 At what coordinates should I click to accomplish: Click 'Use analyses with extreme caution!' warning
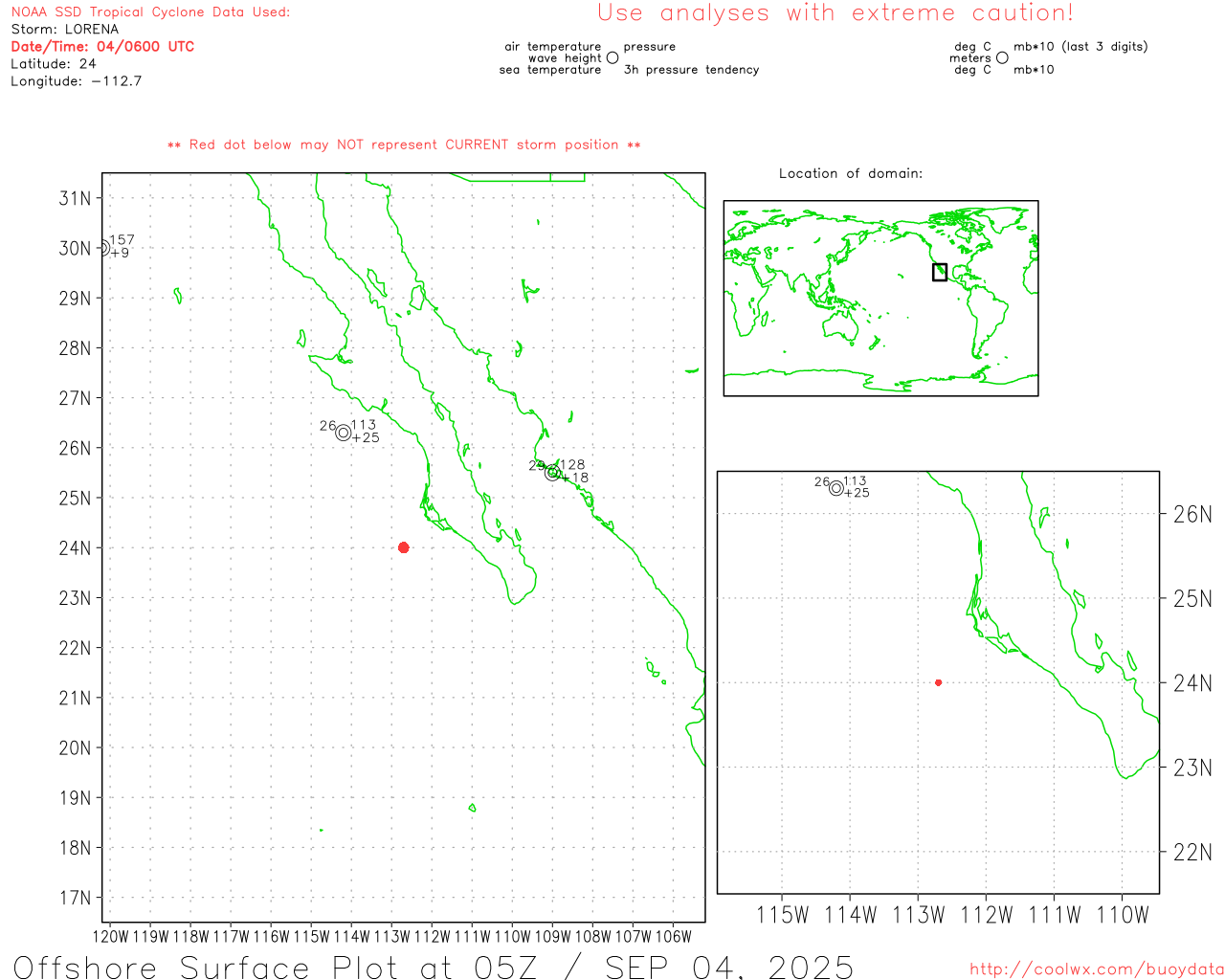click(835, 13)
